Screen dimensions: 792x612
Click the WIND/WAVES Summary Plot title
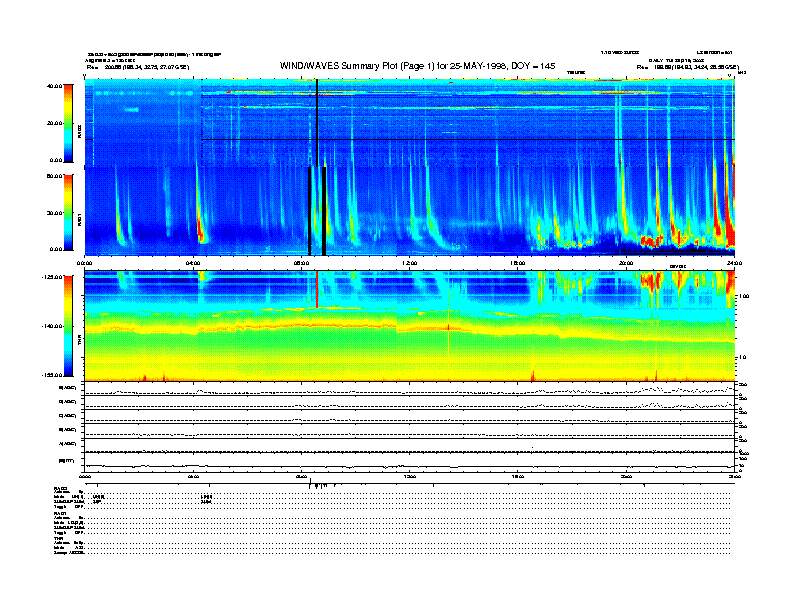417,66
